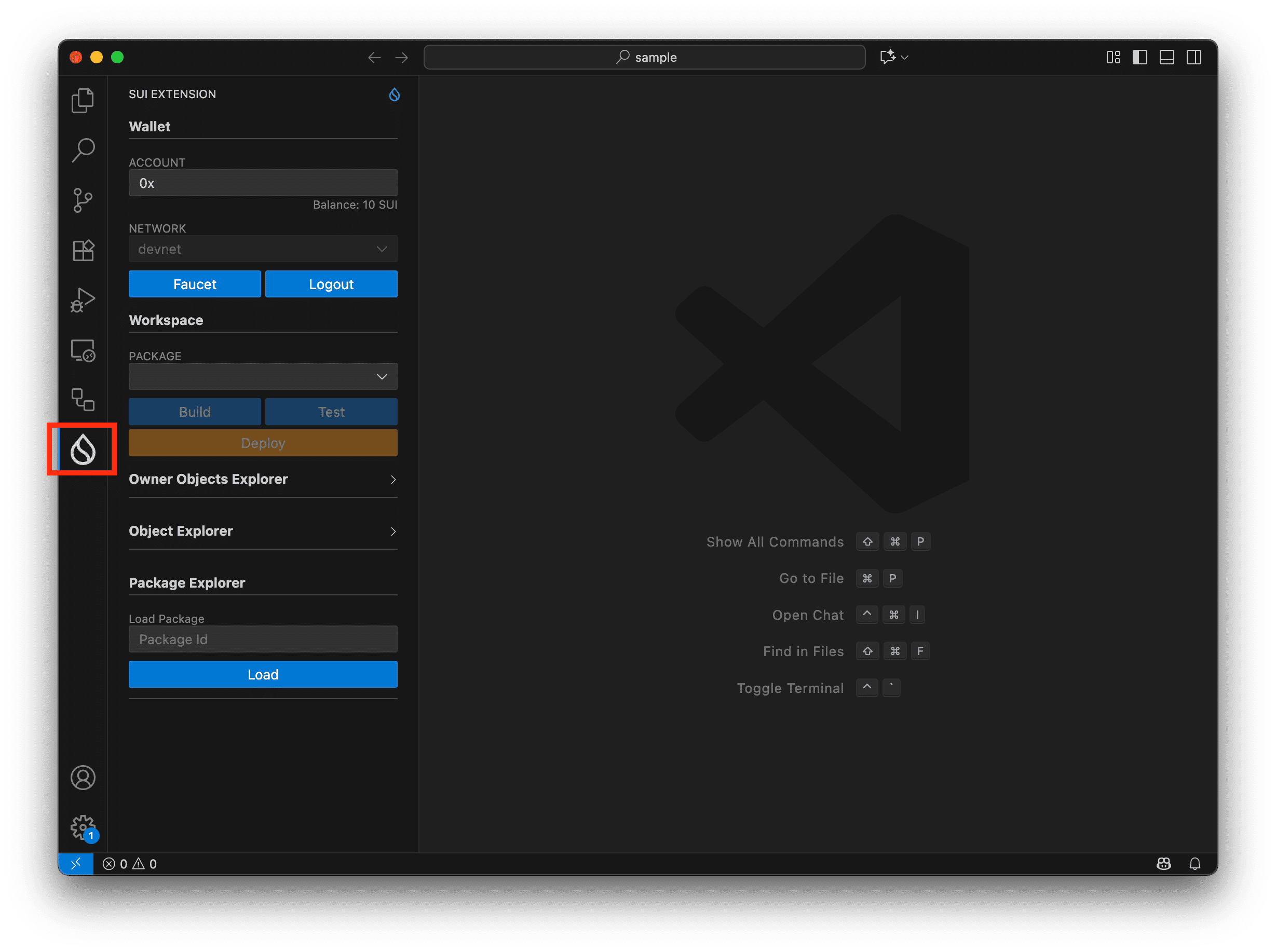This screenshot has height=952, width=1276.
Task: Click the Faucet button
Action: pos(195,284)
